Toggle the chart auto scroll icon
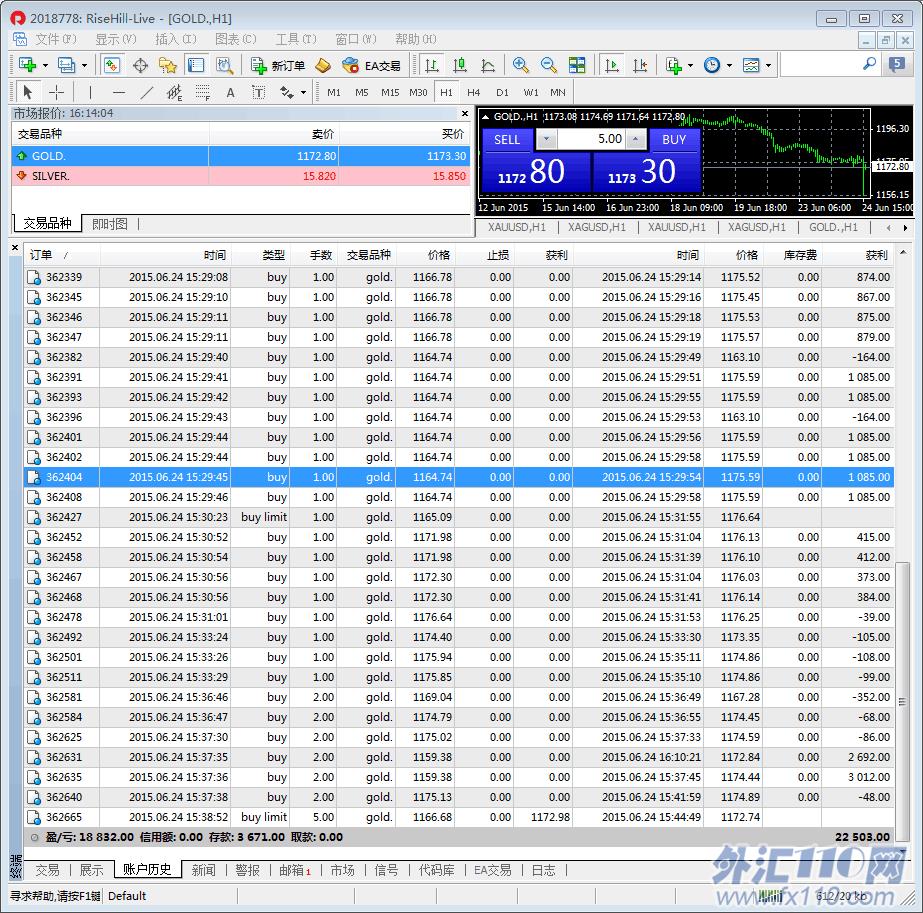The image size is (923, 913). pyautogui.click(x=612, y=65)
